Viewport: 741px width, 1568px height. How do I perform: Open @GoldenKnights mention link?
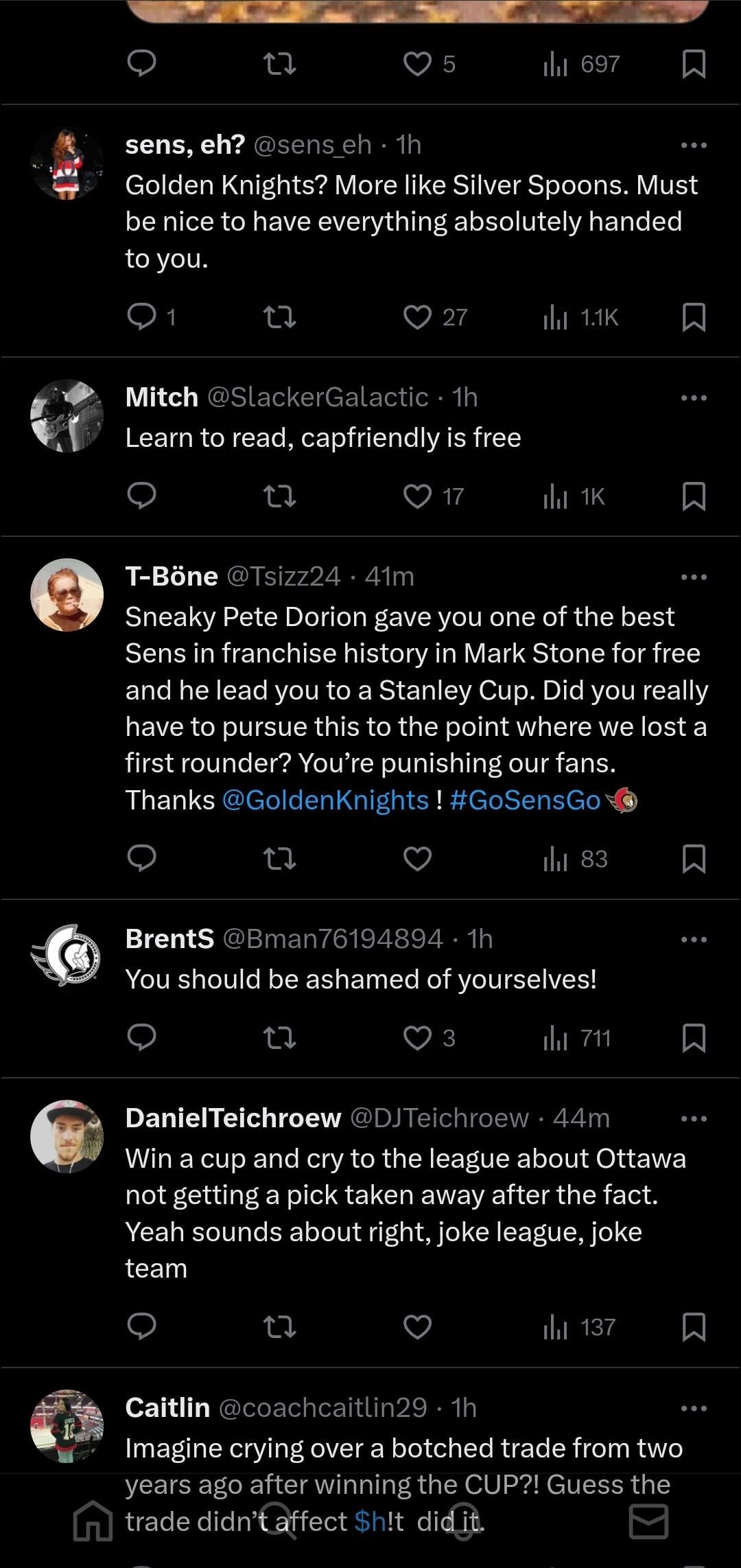(x=325, y=800)
